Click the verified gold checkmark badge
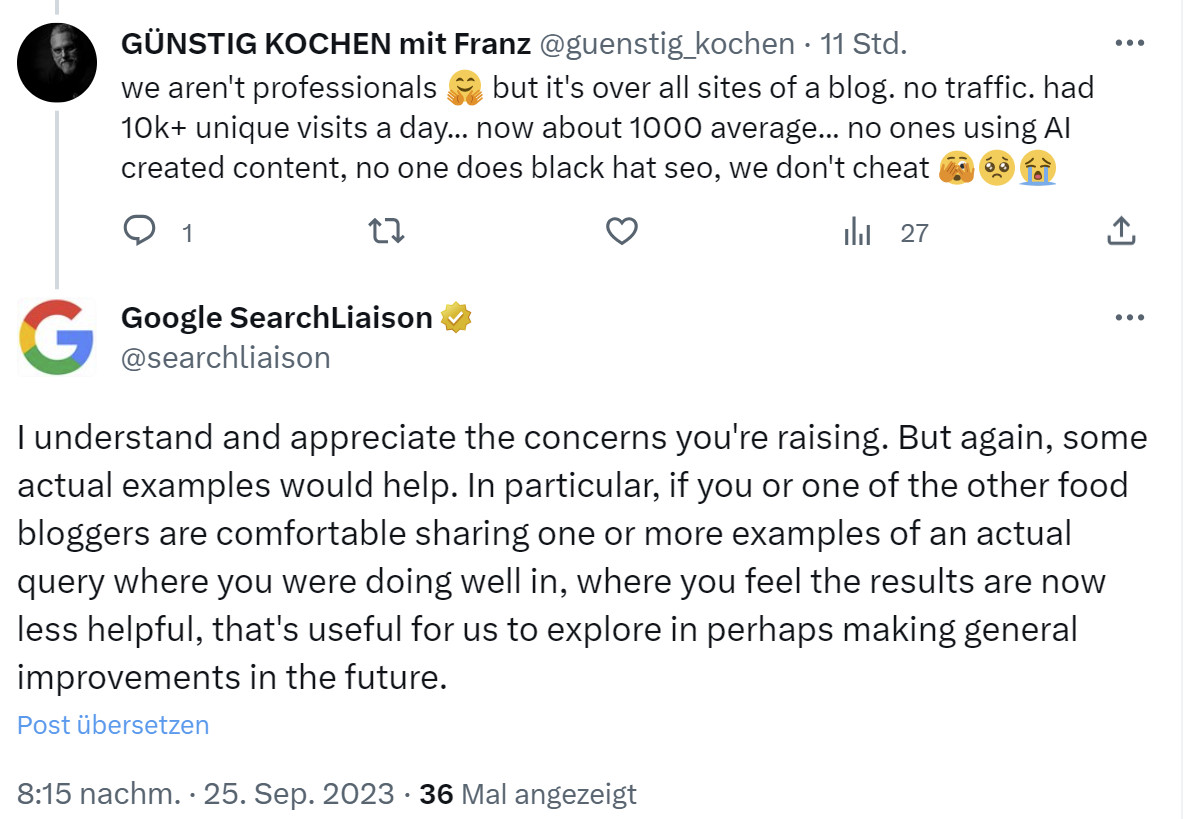The width and height of the screenshot is (1184, 819). (455, 317)
